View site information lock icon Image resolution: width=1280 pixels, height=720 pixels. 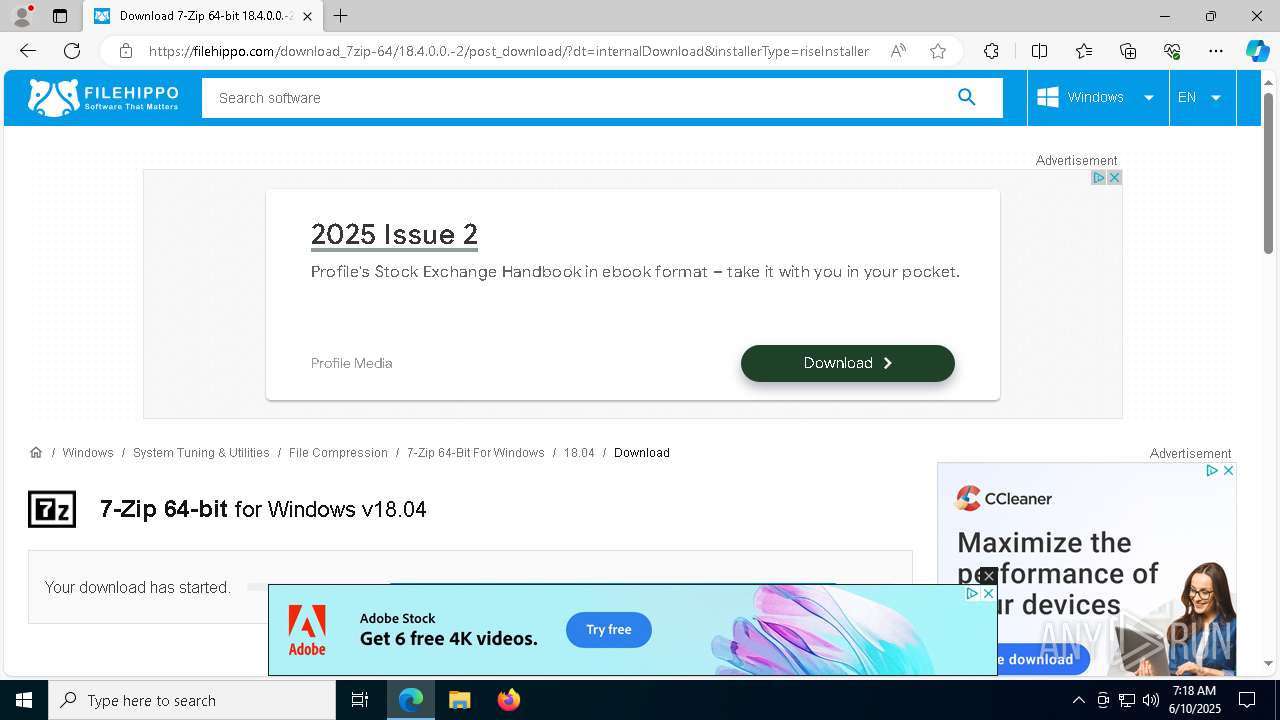coord(125,51)
